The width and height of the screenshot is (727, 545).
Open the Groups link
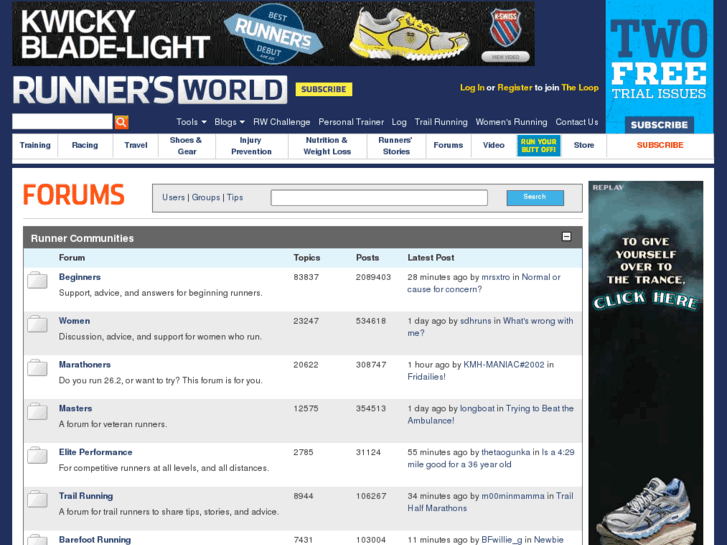pos(206,198)
